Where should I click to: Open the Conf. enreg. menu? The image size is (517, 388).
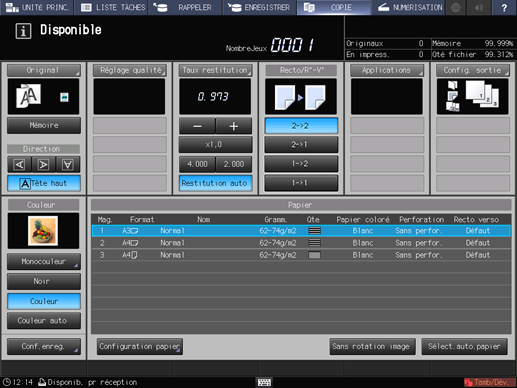coord(44,347)
